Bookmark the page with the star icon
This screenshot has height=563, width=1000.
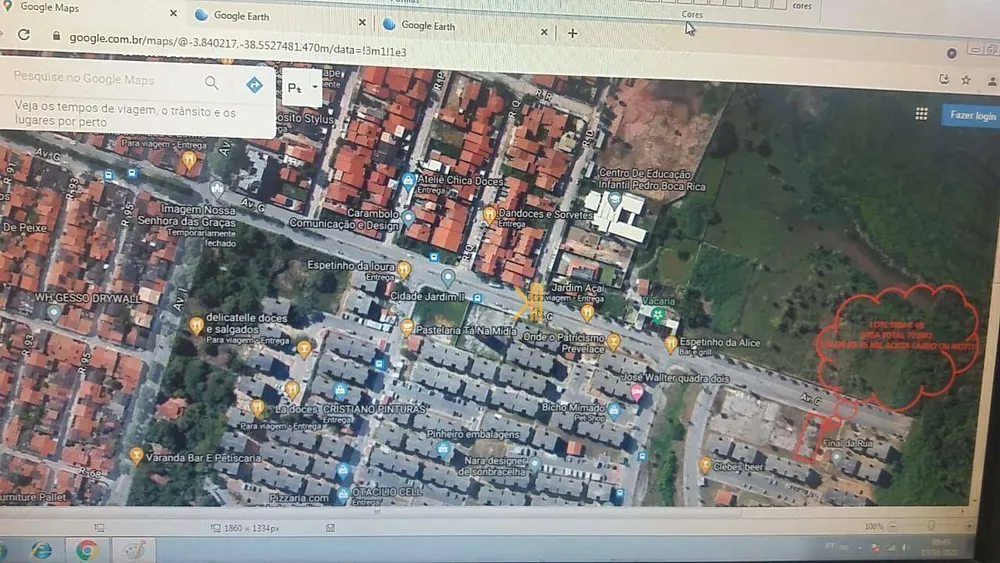pos(966,80)
